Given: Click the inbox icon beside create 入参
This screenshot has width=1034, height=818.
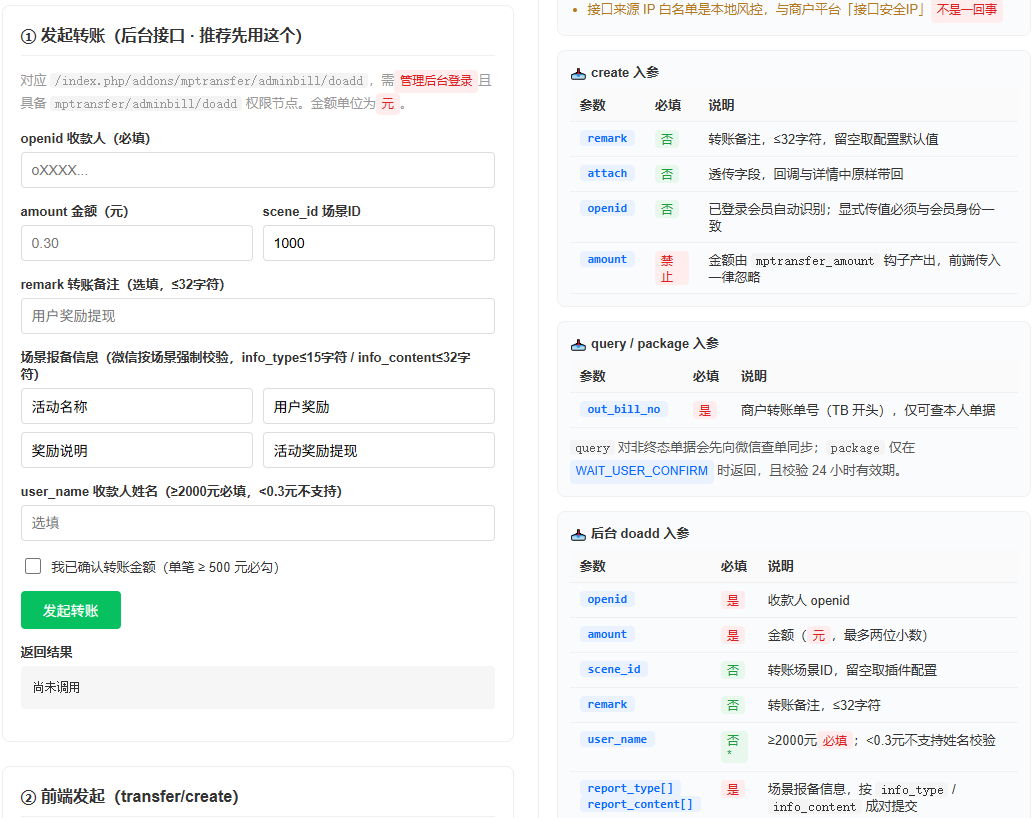Looking at the screenshot, I should [578, 73].
